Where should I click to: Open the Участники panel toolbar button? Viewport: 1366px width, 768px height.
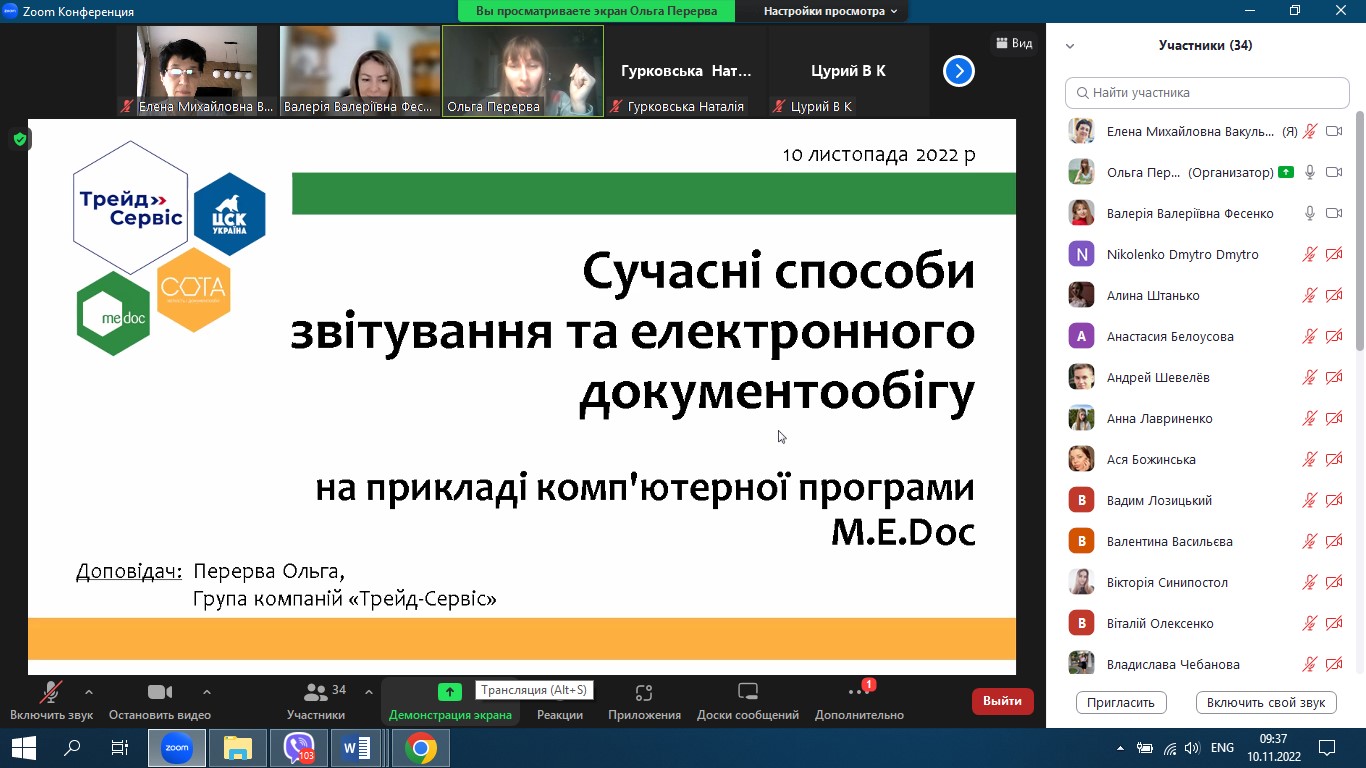coord(316,701)
